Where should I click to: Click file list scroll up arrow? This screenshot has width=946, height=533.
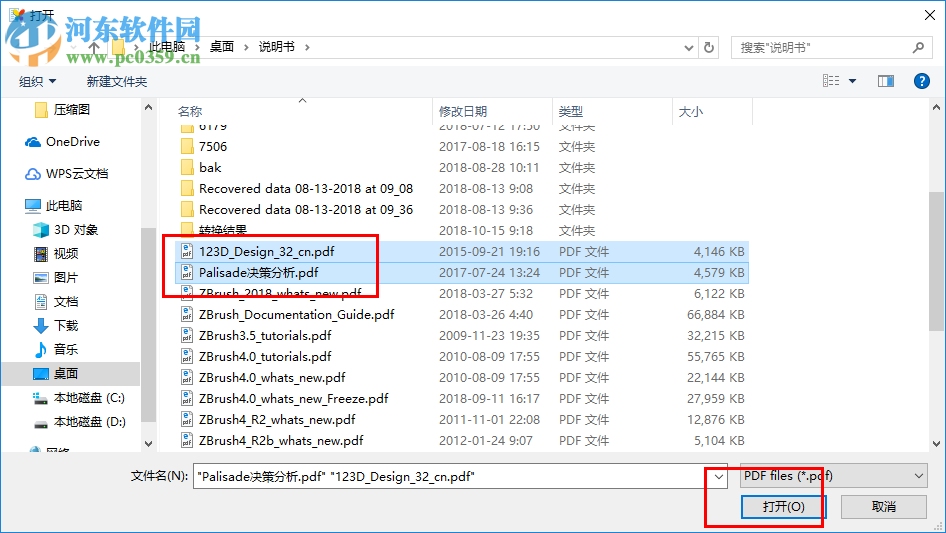936,108
